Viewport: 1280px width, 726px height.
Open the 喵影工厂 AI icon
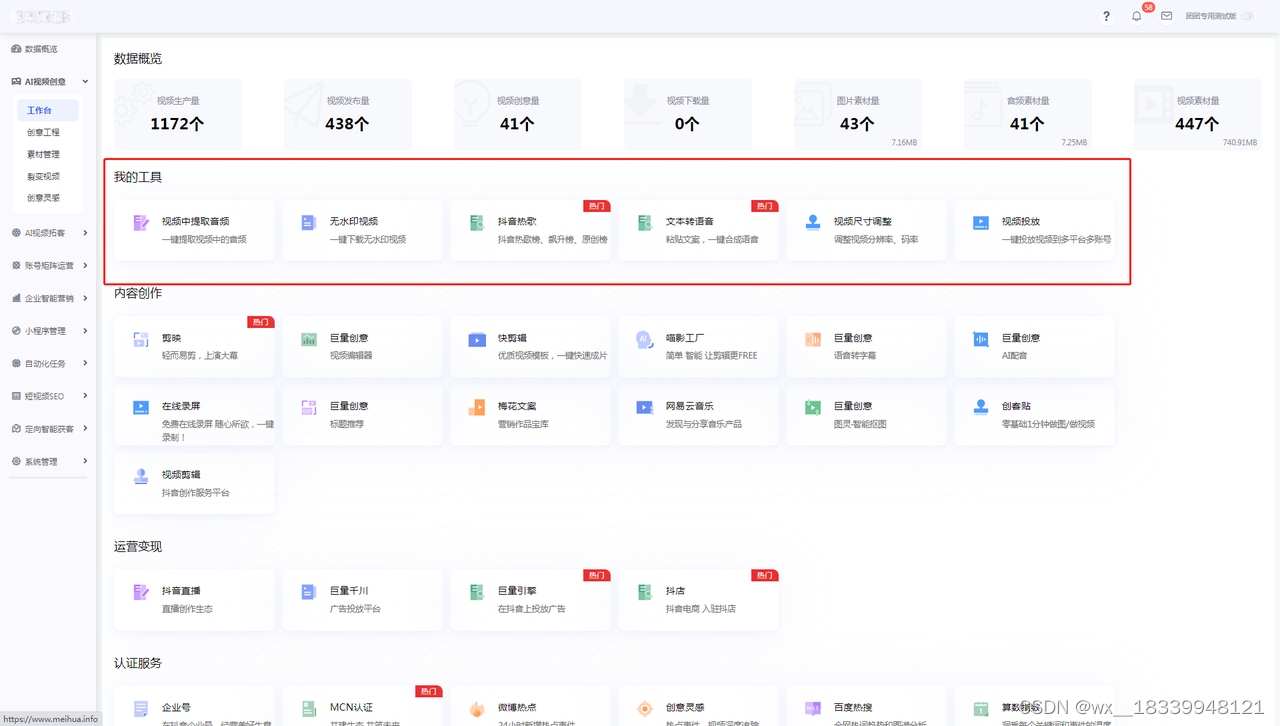[x=645, y=340]
